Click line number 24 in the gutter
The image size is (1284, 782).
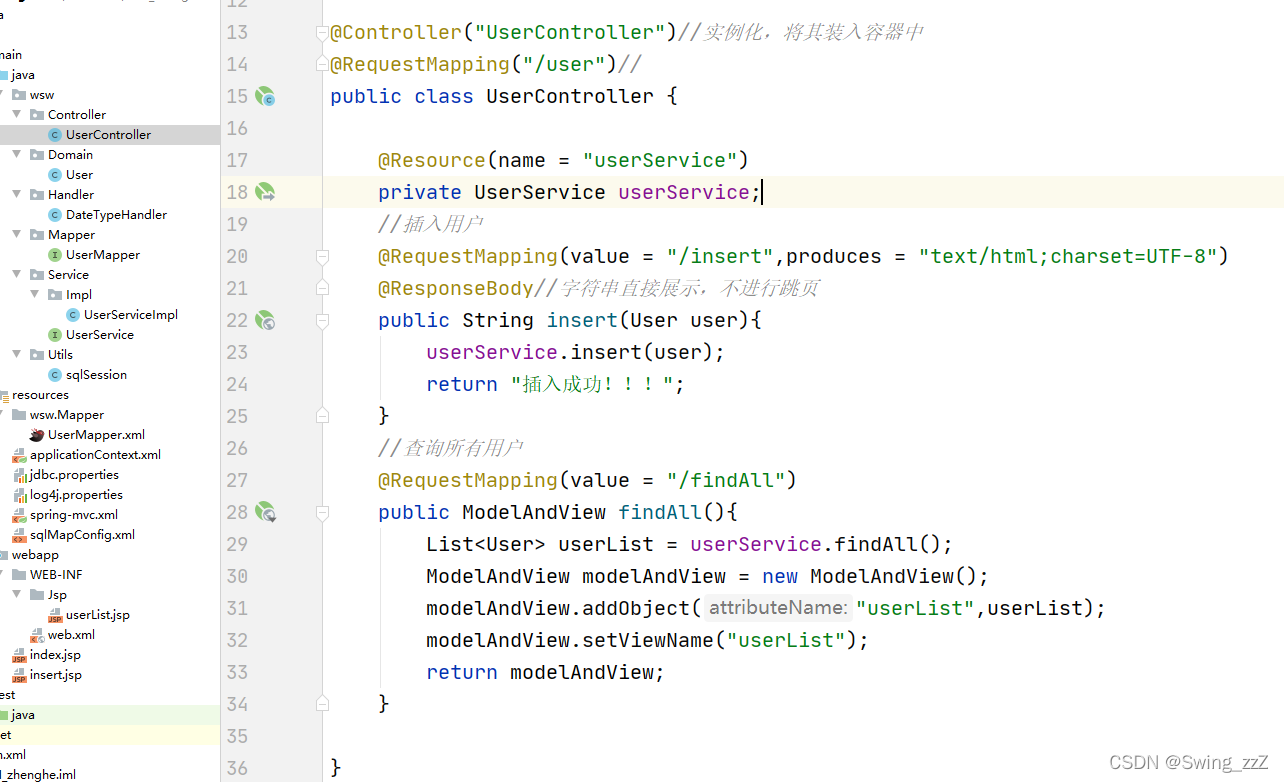[x=237, y=384]
